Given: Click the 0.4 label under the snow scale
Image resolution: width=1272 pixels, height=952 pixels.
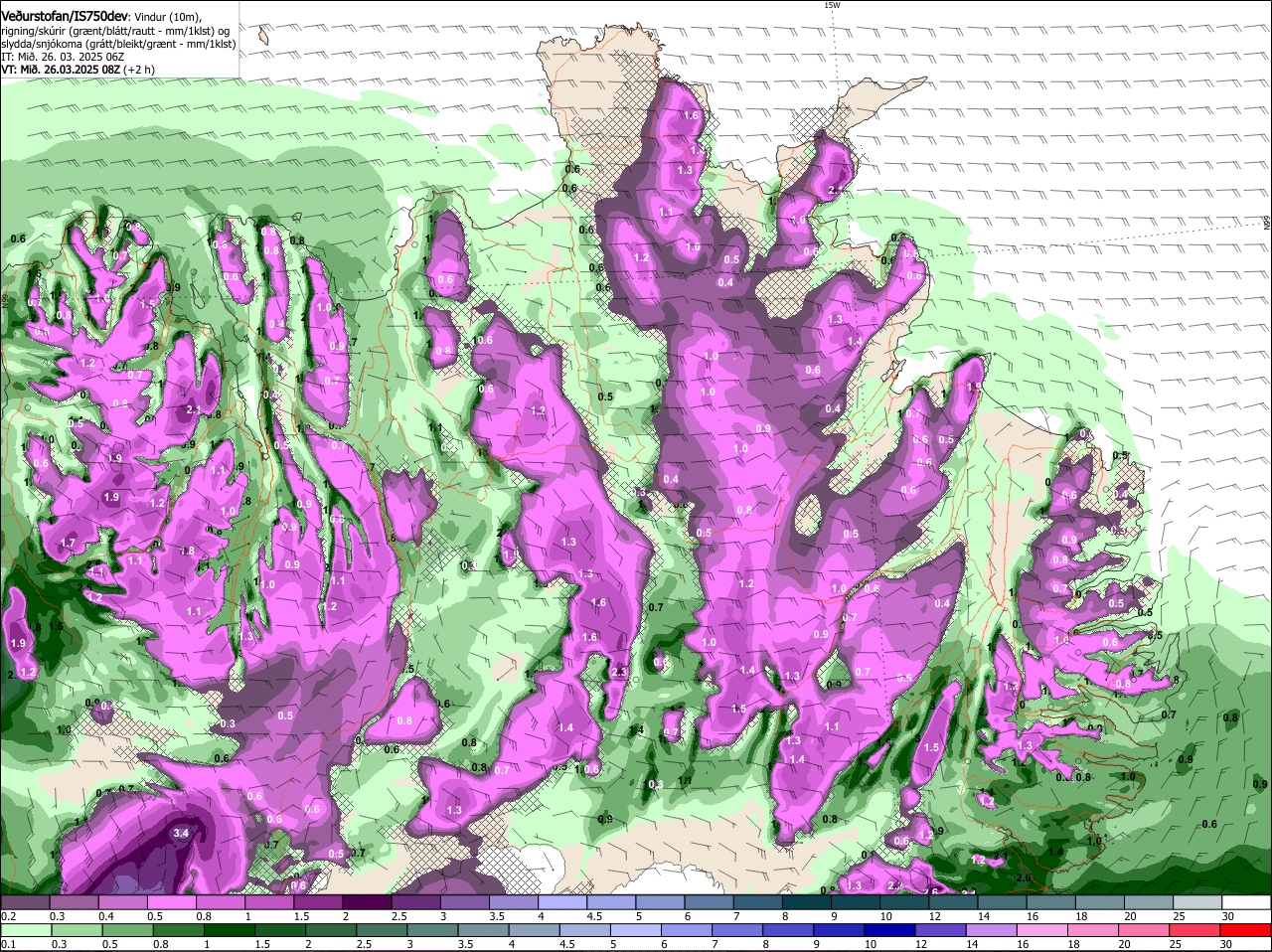Looking at the screenshot, I should (x=106, y=916).
